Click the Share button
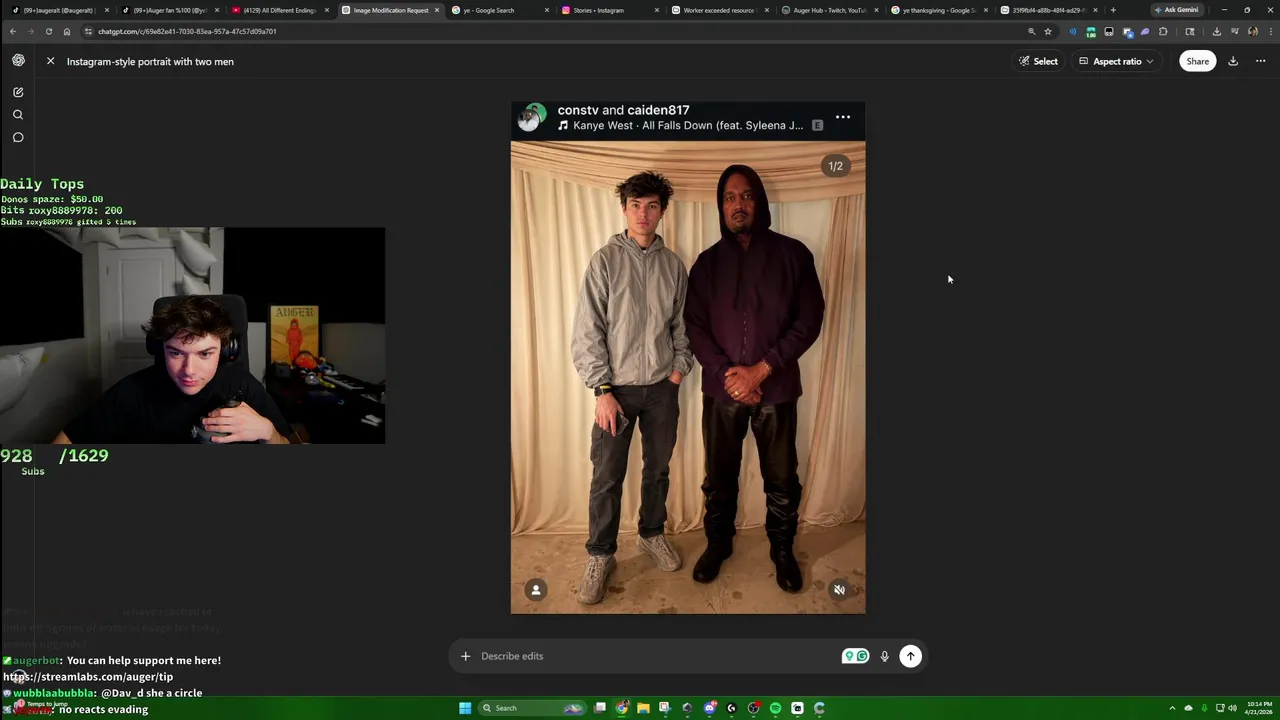Screen dimensions: 1280x720 1197,61
